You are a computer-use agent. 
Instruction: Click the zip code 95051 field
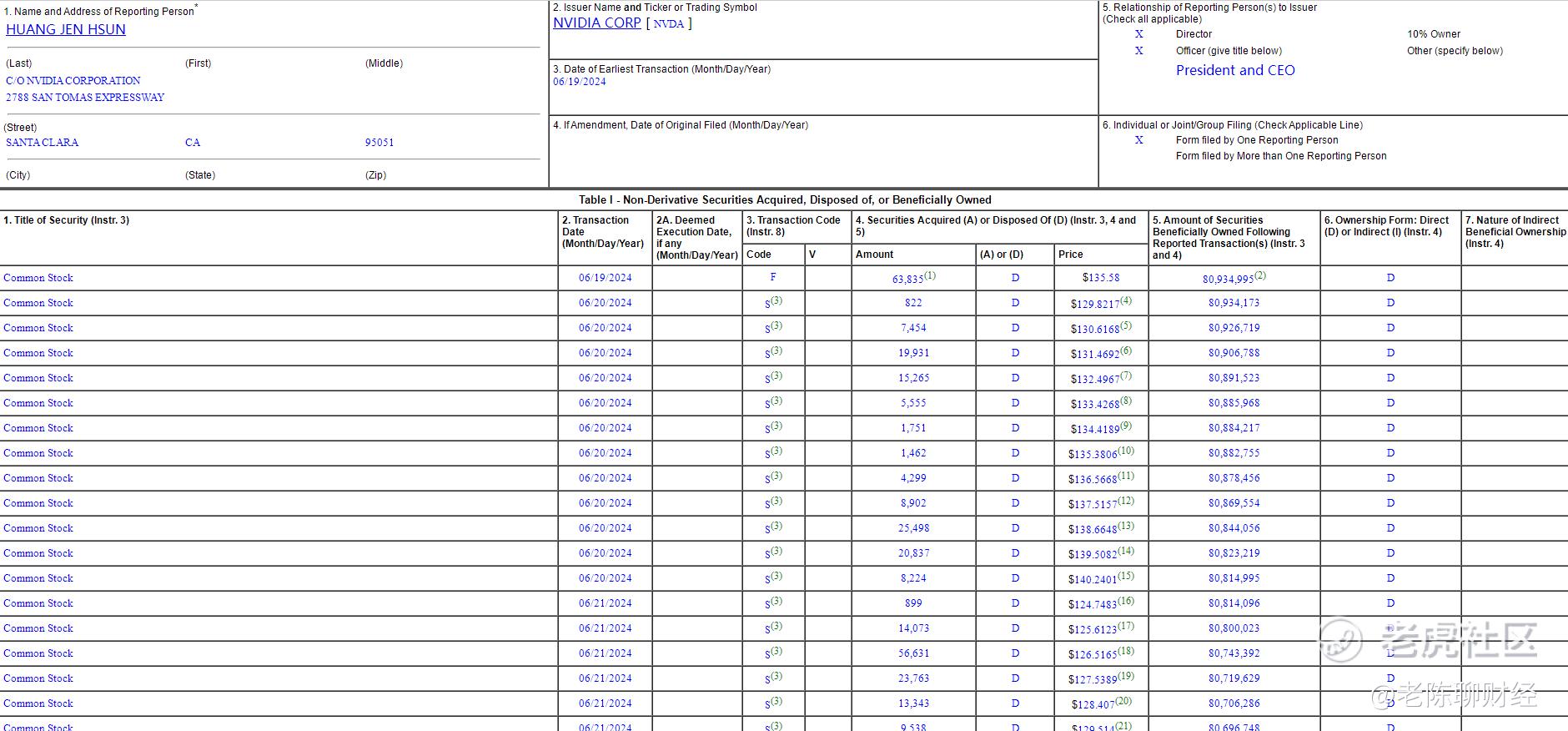pyautogui.click(x=379, y=143)
